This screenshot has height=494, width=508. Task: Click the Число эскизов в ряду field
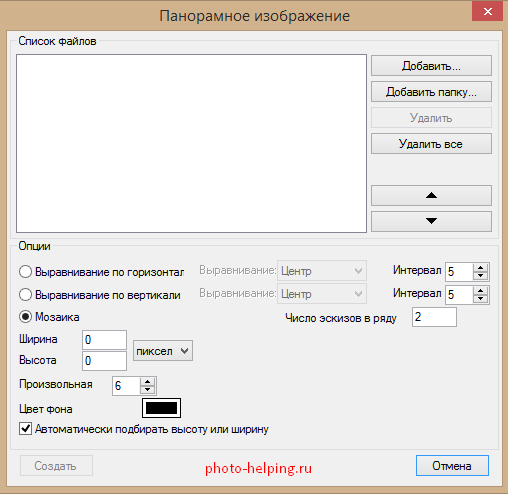coord(434,317)
